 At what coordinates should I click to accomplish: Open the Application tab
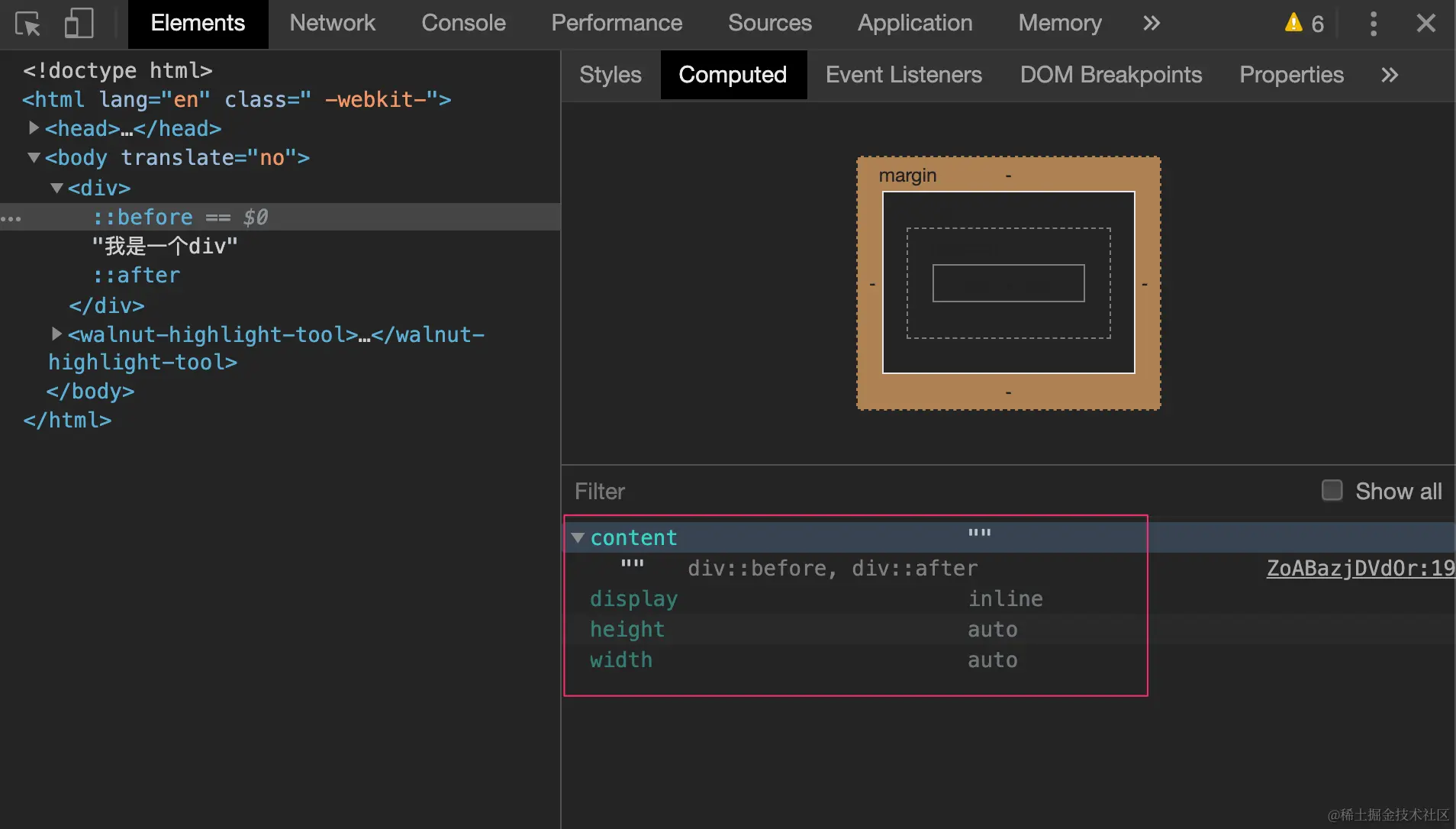point(914,24)
